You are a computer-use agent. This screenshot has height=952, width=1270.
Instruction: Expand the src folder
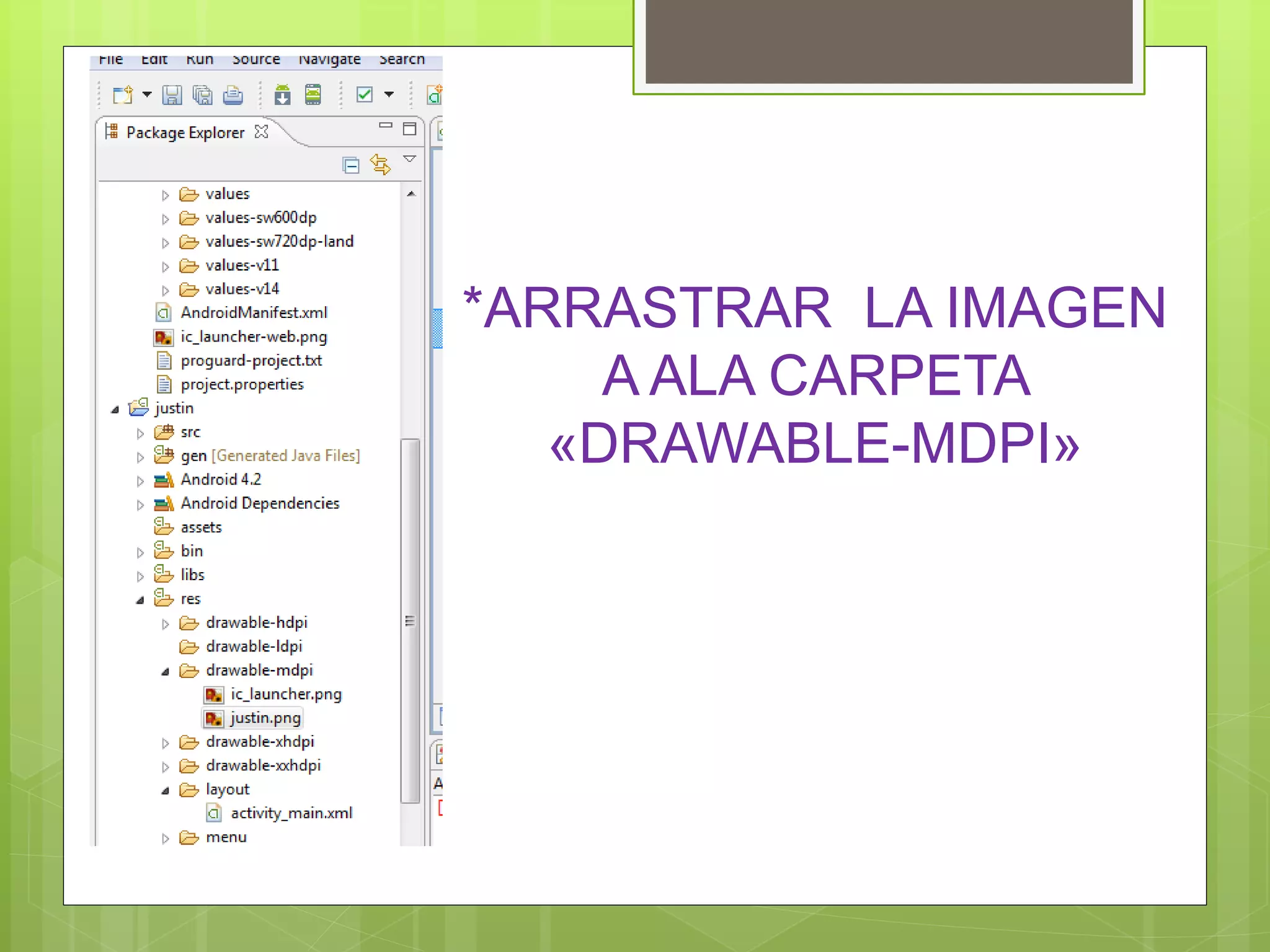tap(140, 433)
